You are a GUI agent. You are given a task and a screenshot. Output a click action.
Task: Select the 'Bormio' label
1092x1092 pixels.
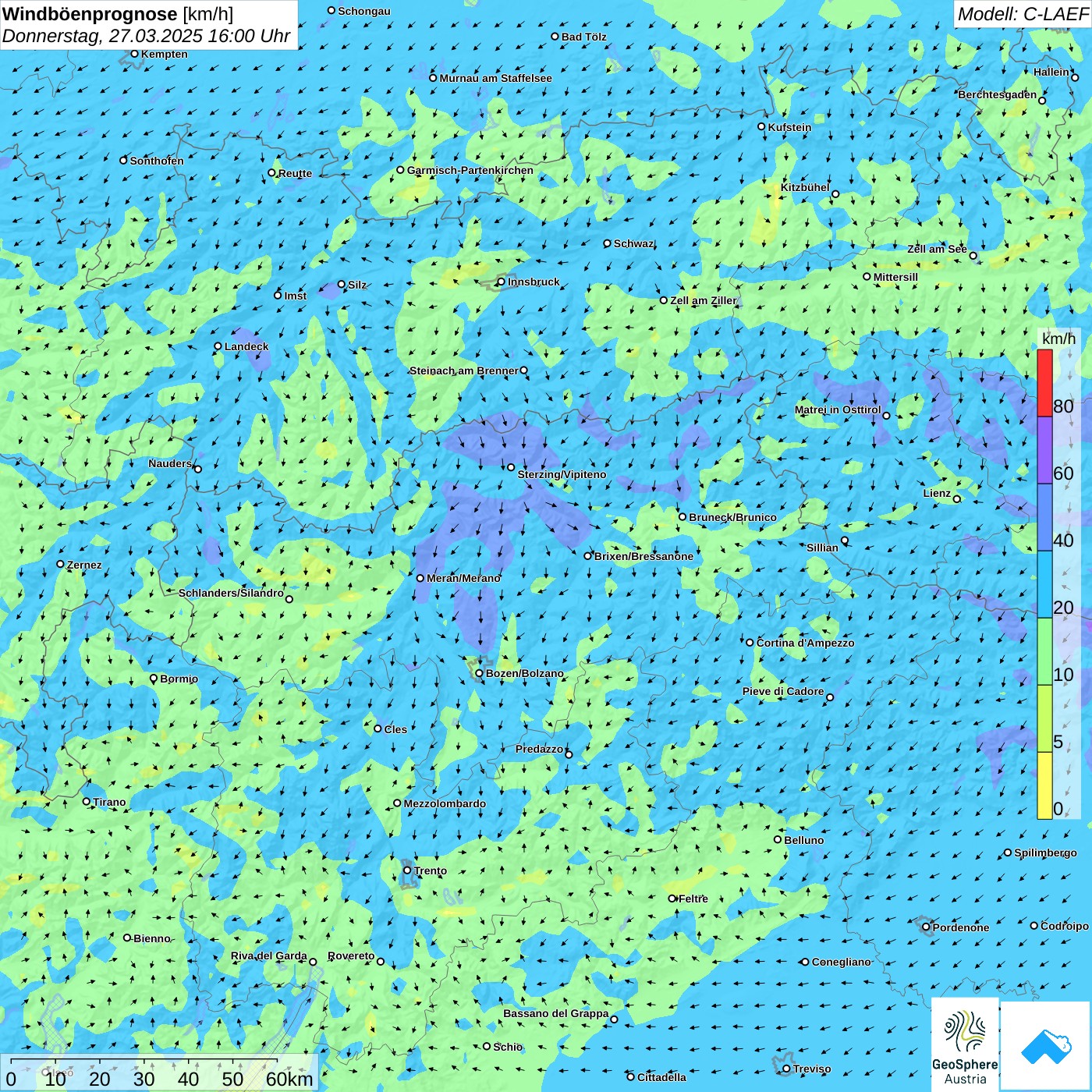coord(179,679)
